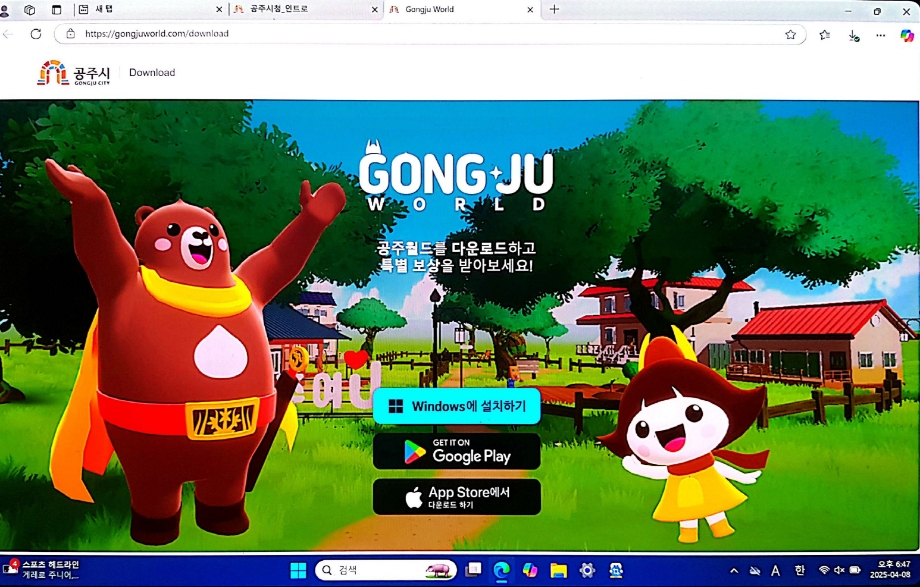
Task: Open the Edge workspaces icon
Action: pyautogui.click(x=29, y=10)
